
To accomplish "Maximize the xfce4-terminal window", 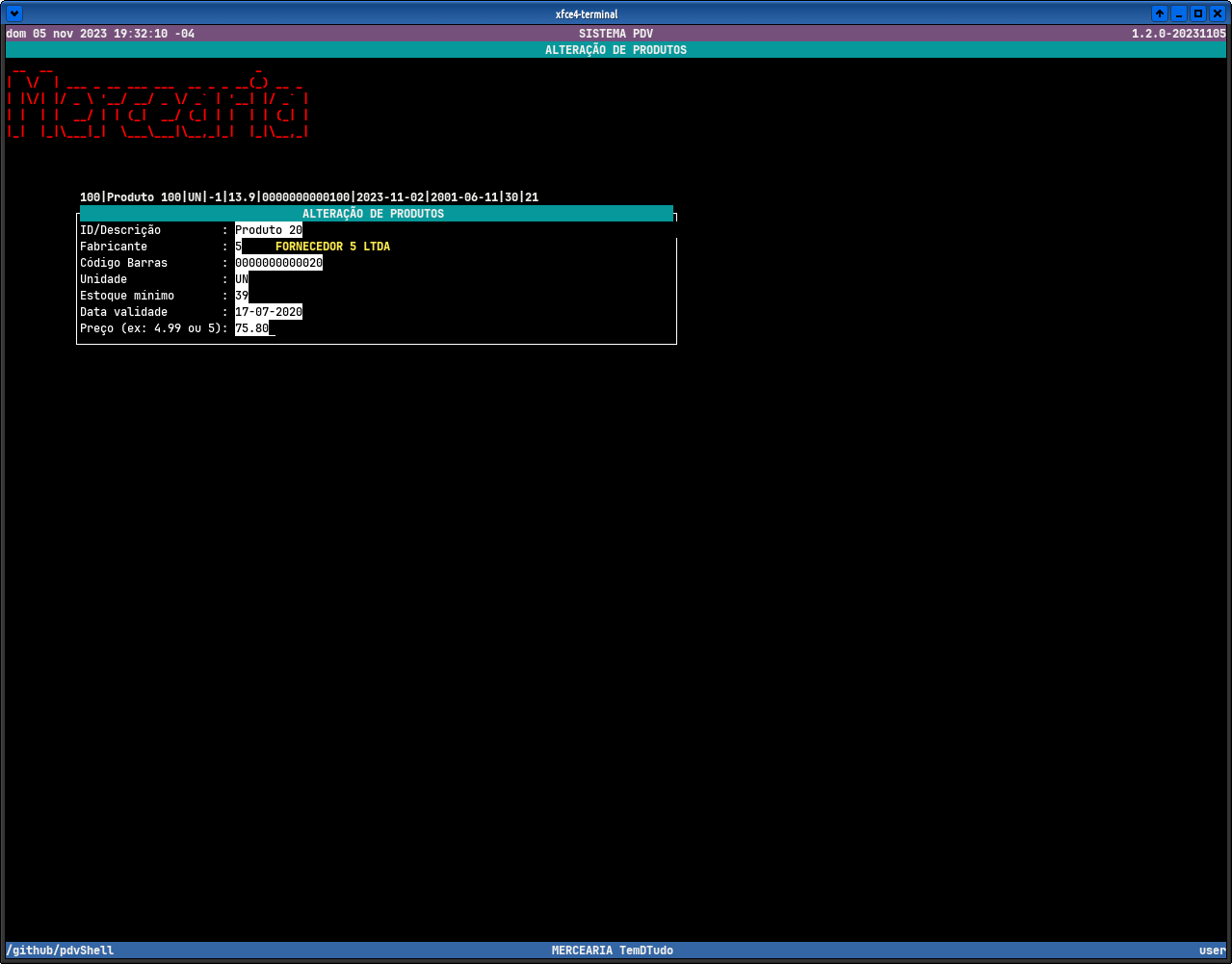I will [x=1198, y=13].
